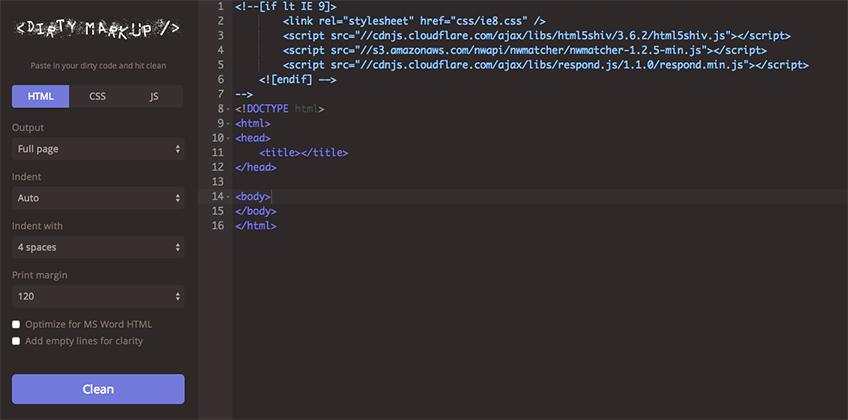This screenshot has width=848, height=420.
Task: Click the closing </body> tag on line 15
Action: [256, 211]
